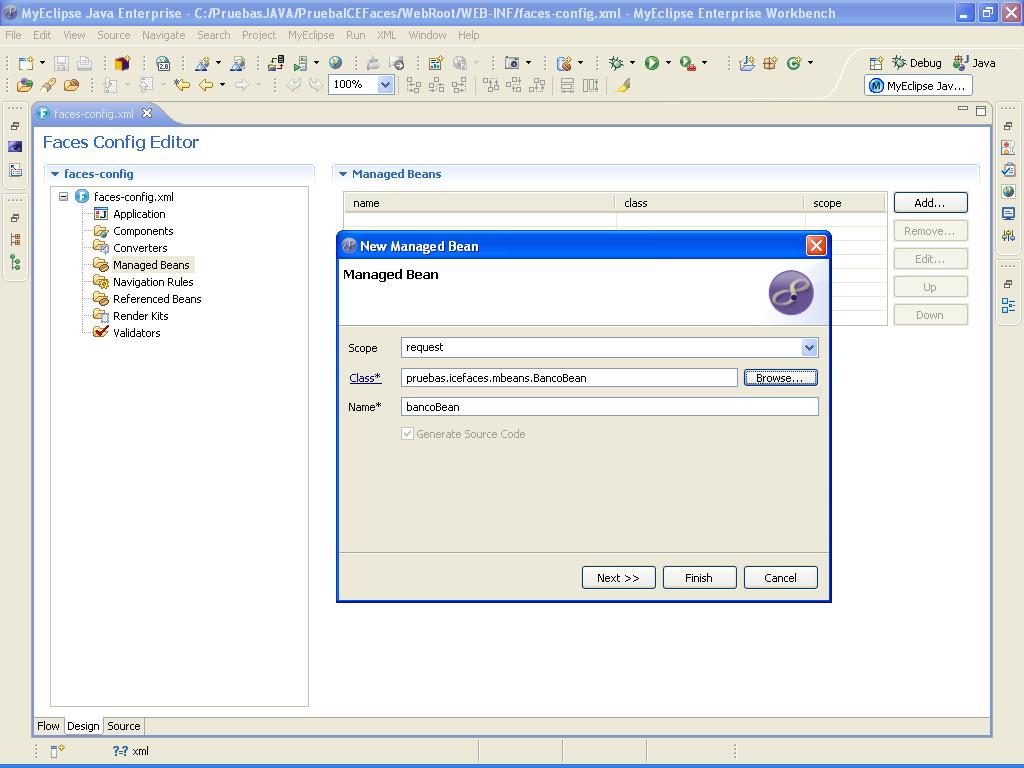Image resolution: width=1024 pixels, height=768 pixels.
Task: Open the XML menu
Action: coord(387,35)
